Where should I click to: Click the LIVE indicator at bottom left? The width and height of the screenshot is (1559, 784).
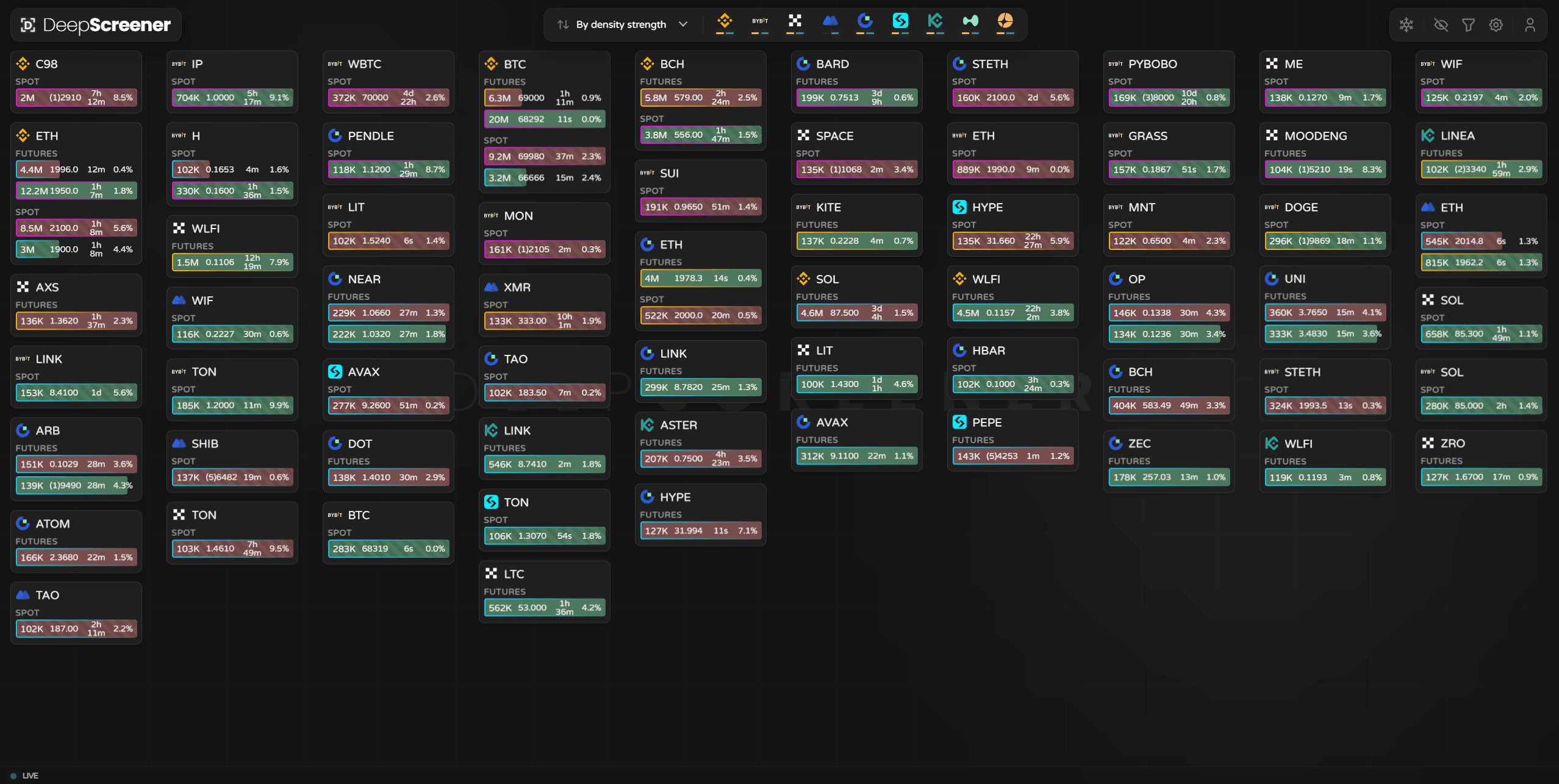(26, 775)
